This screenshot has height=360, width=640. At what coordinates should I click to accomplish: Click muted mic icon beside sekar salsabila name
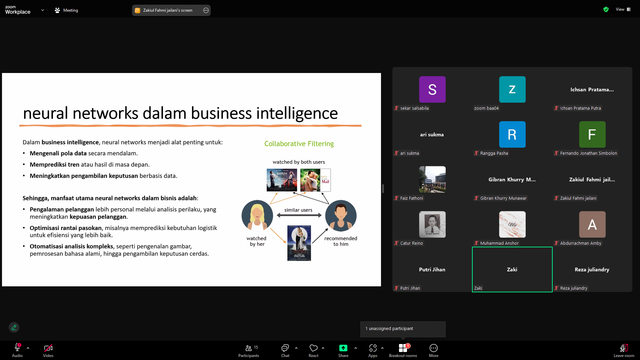coord(396,108)
